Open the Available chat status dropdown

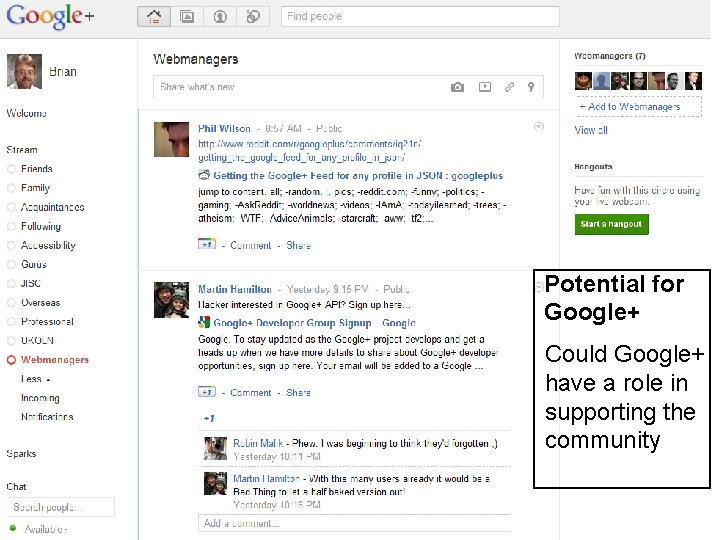(x=45, y=529)
